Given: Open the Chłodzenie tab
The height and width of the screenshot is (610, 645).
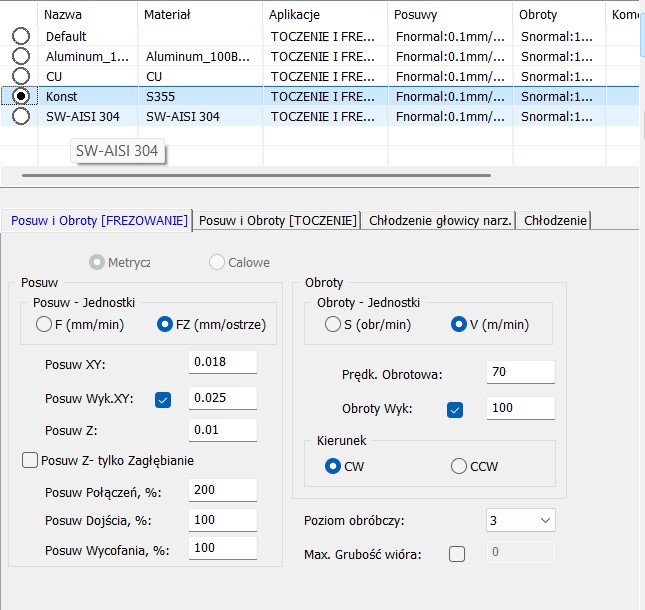Looking at the screenshot, I should pos(555,220).
